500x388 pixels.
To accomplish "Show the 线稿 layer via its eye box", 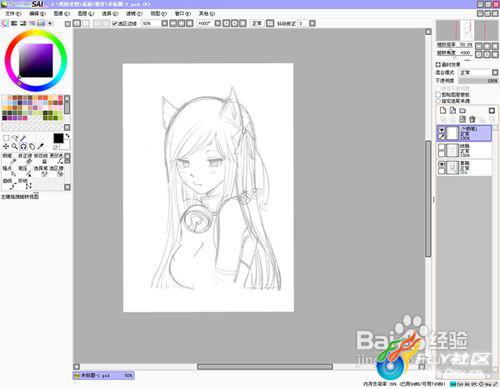I will pos(441,147).
